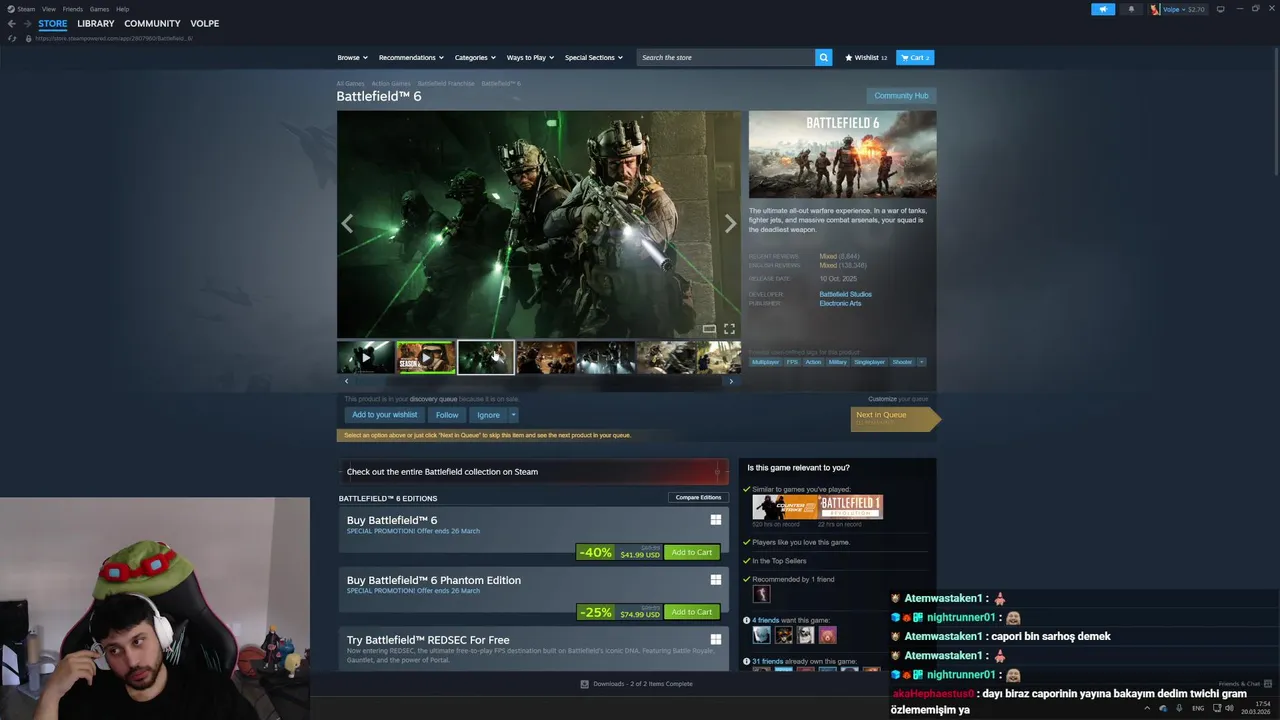Expand the Recommendations dropdown

(411, 57)
